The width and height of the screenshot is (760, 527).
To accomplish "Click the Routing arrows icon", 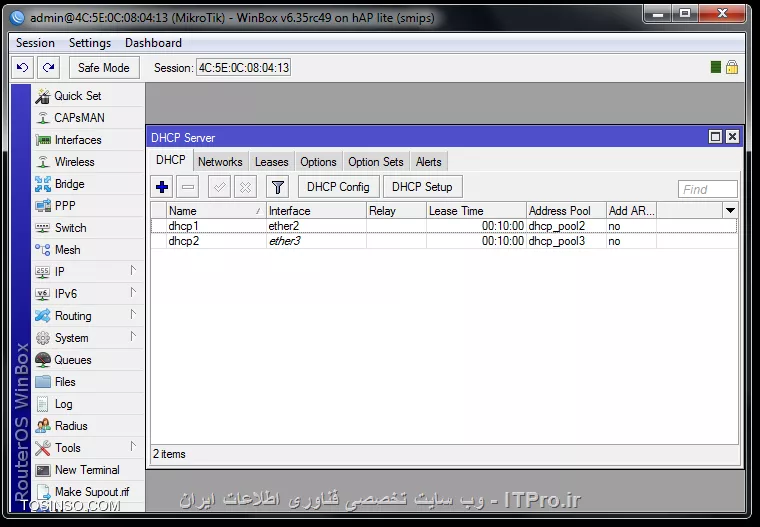I will pyautogui.click(x=43, y=316).
